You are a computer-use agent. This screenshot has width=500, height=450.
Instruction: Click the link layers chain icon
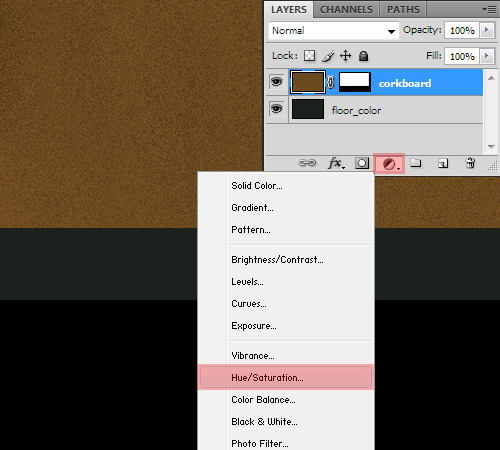[x=307, y=163]
